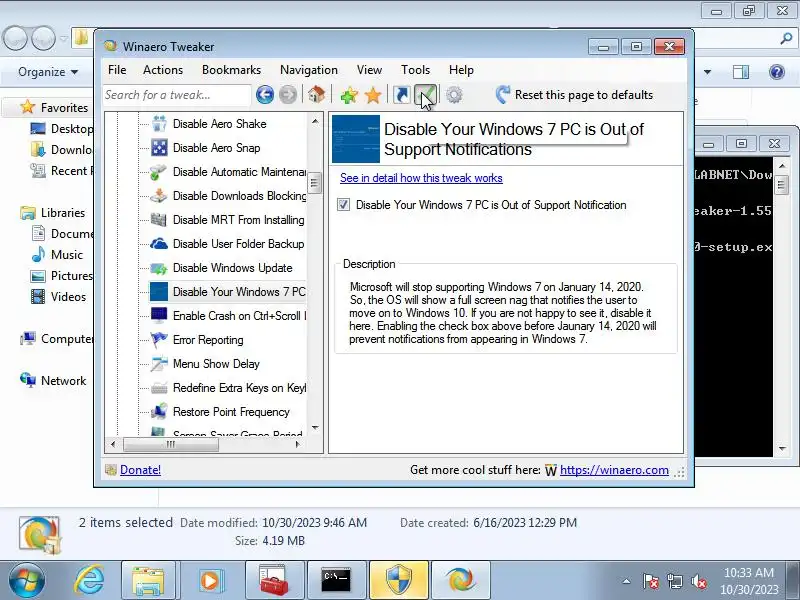Click the Redefine Extra Keys keyboard icon

click(x=159, y=388)
